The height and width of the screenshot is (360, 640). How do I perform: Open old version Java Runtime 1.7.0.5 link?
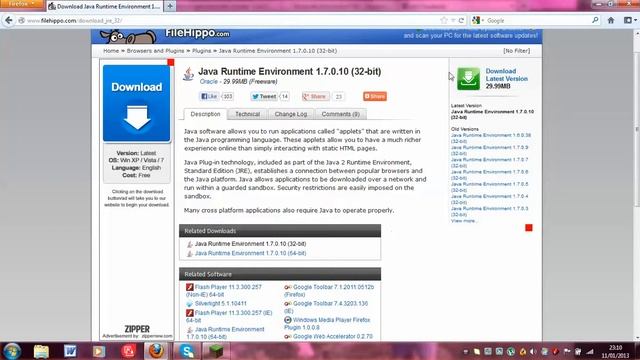(489, 187)
